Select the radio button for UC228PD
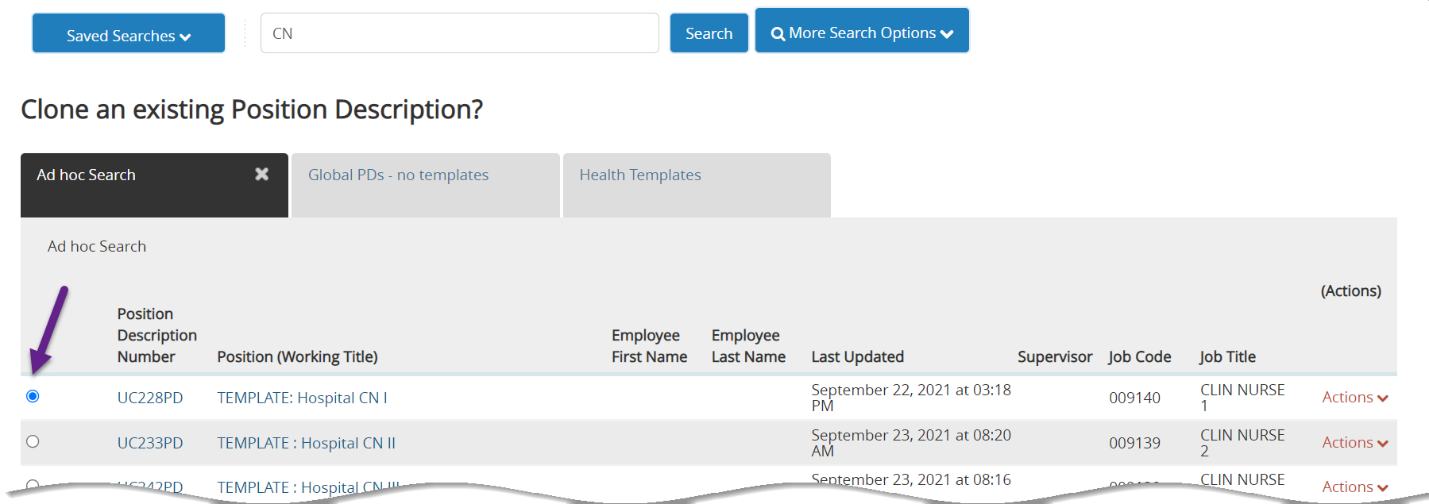This screenshot has height=504, width=1429. [x=33, y=397]
